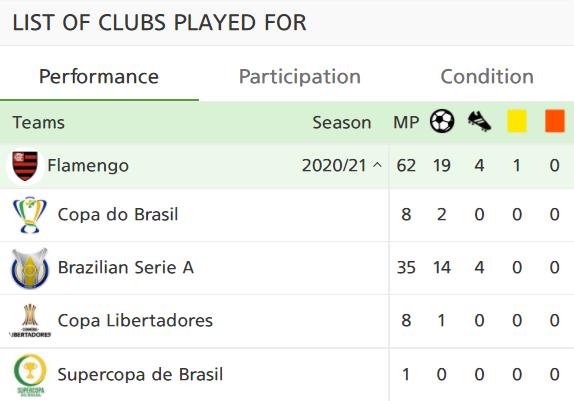Viewport: 574px width, 401px height.
Task: Click the Brazilian Serie A logo
Action: tap(30, 268)
